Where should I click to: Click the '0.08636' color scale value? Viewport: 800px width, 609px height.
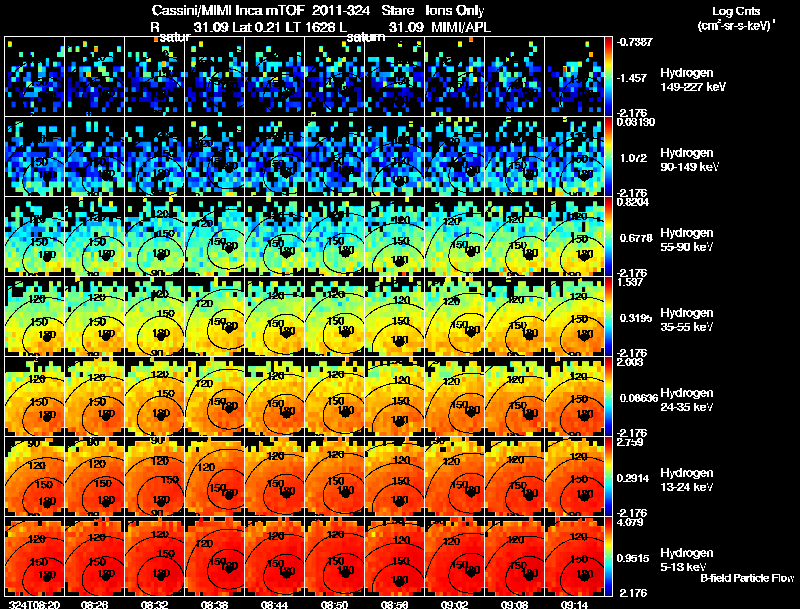pos(639,398)
